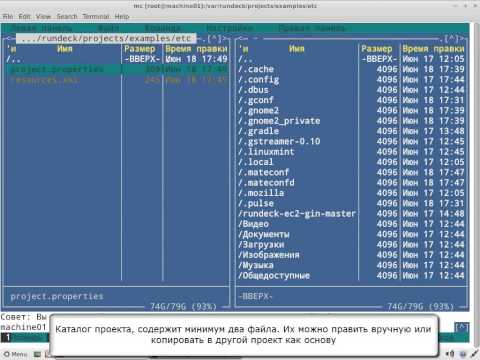Open the Terminal menu
The width and height of the screenshot is (480, 360).
(96, 16)
